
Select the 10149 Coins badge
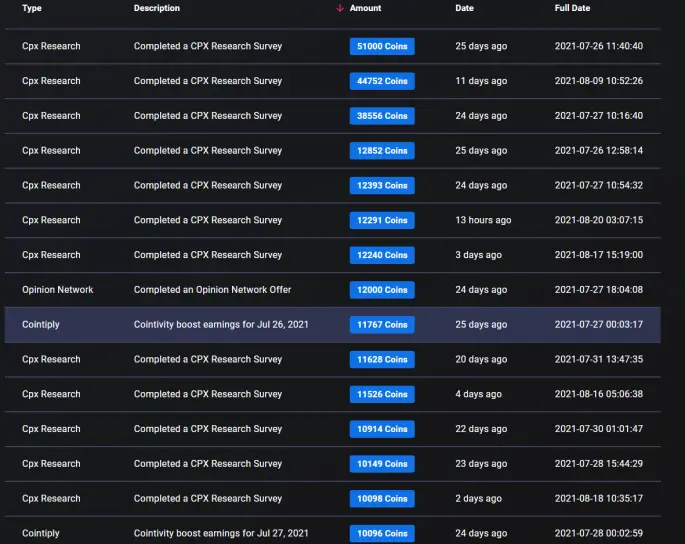pyautogui.click(x=382, y=464)
